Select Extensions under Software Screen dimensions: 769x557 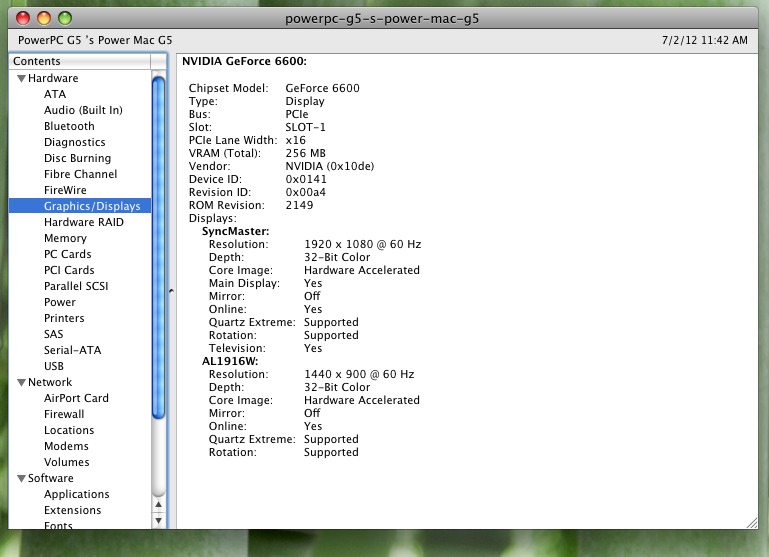click(x=73, y=510)
